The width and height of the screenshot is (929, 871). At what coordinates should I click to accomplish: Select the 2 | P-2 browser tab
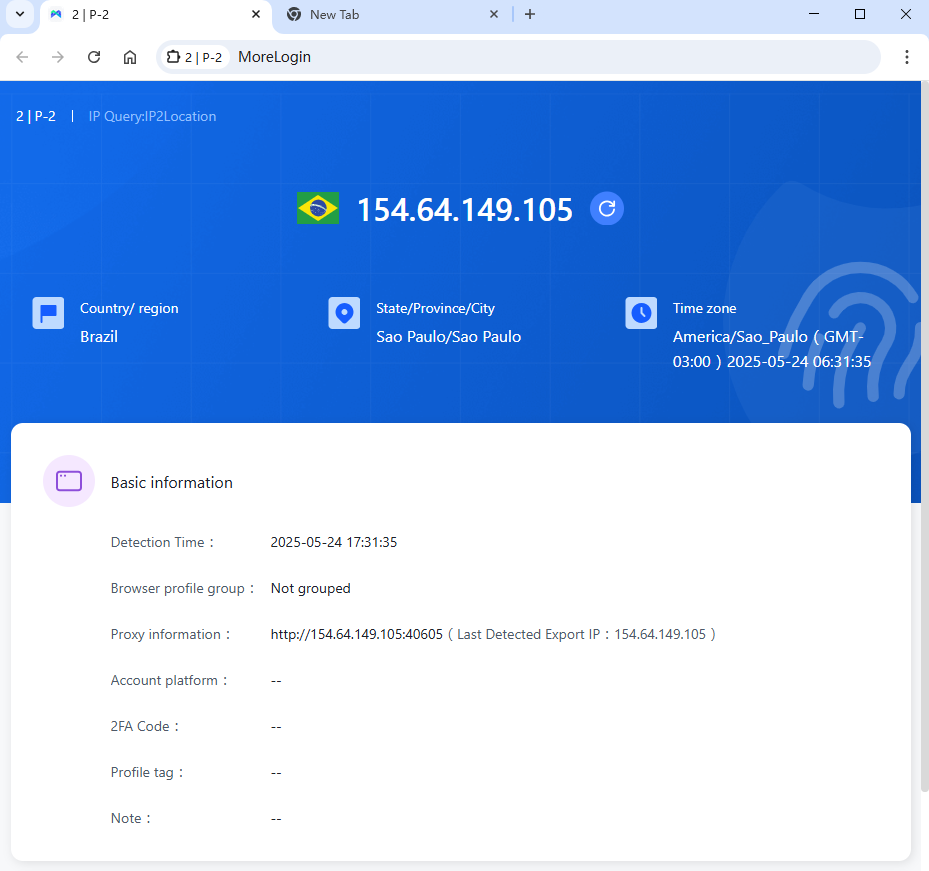pos(150,15)
